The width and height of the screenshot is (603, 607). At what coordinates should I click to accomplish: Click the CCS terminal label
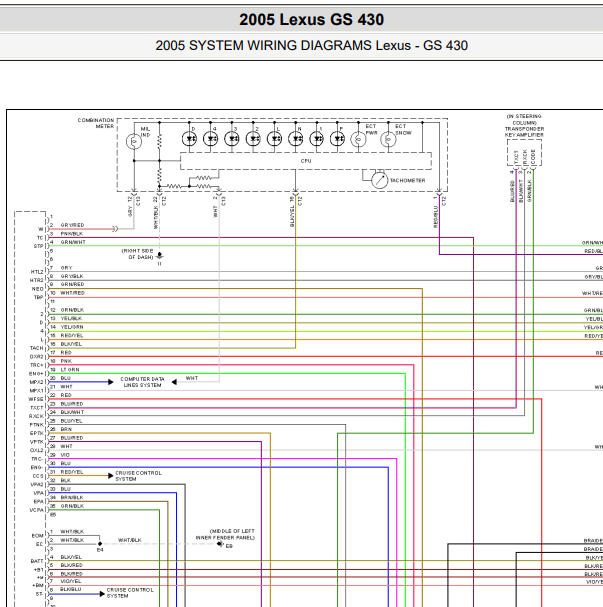pyautogui.click(x=38, y=476)
